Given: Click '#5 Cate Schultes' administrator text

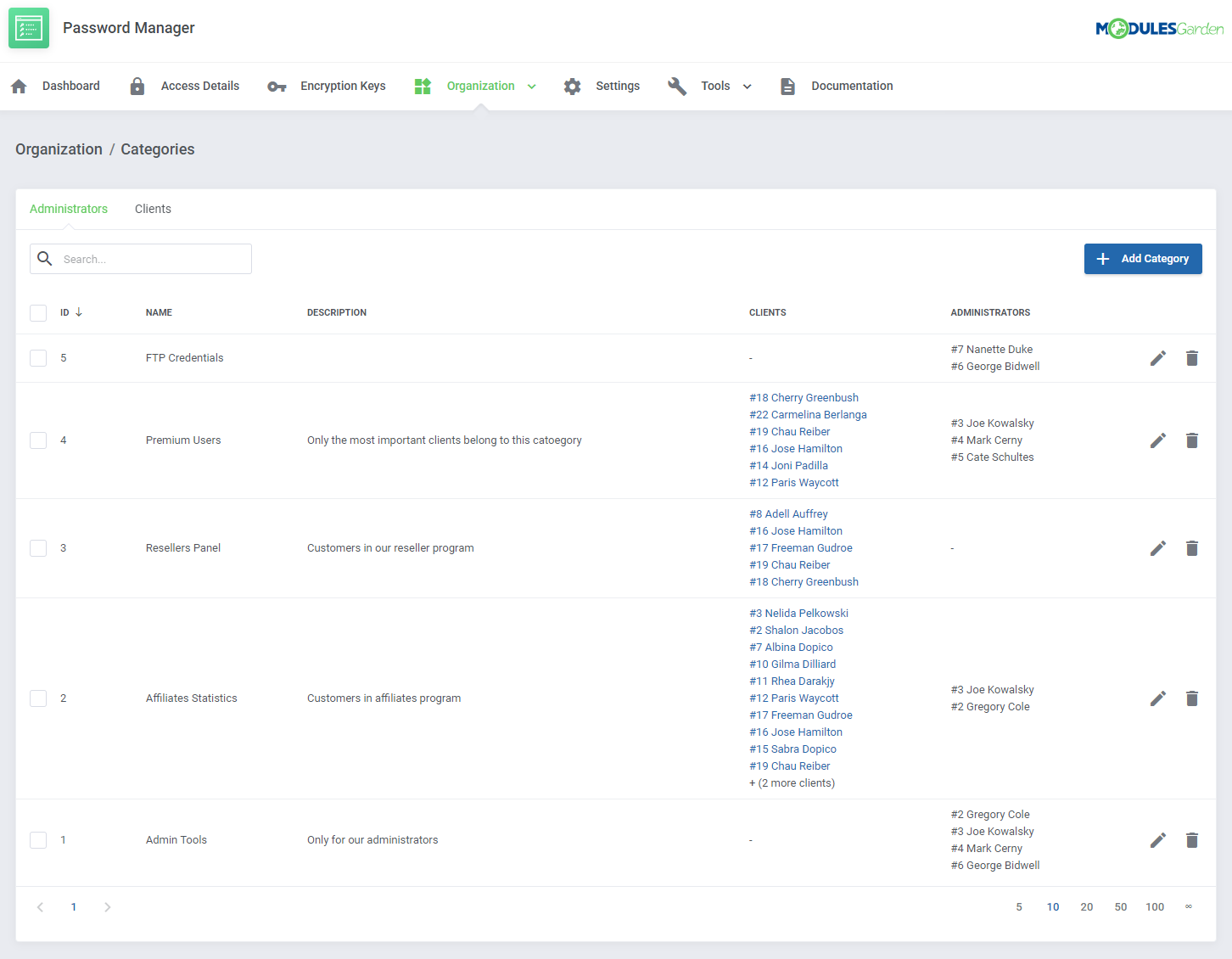Looking at the screenshot, I should (x=993, y=457).
